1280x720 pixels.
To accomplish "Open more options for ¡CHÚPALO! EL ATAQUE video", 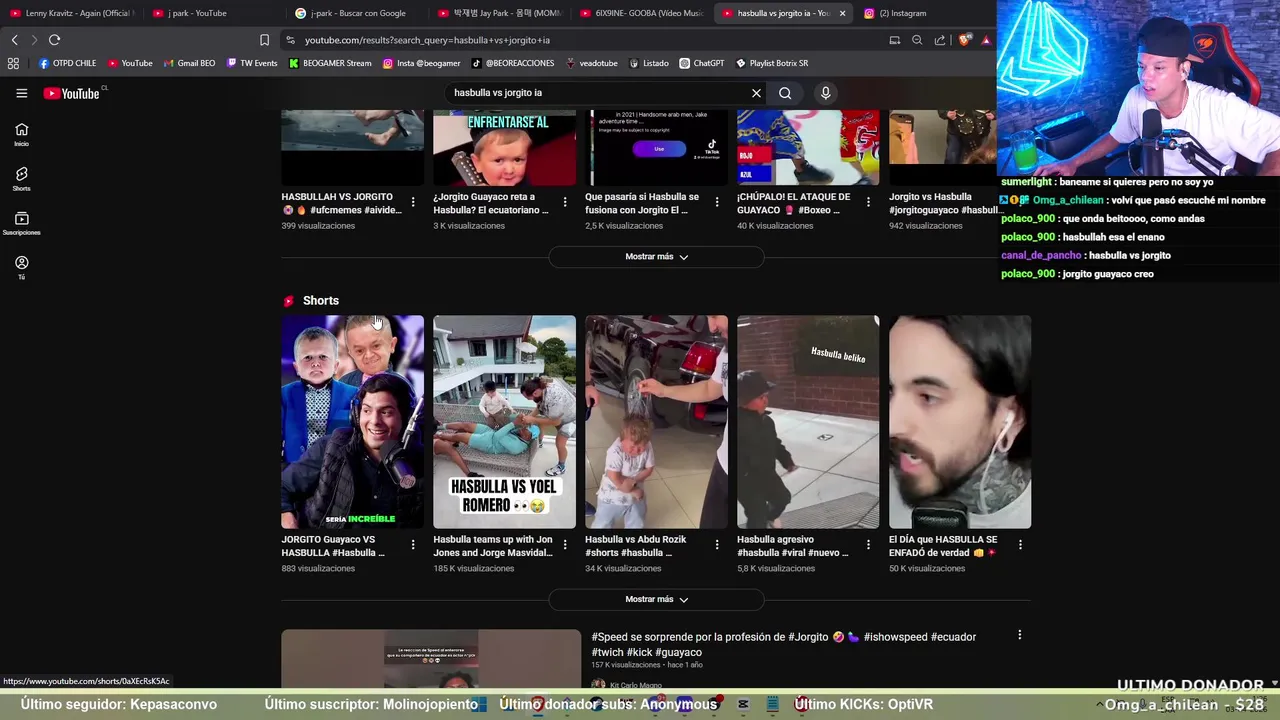I will point(868,202).
